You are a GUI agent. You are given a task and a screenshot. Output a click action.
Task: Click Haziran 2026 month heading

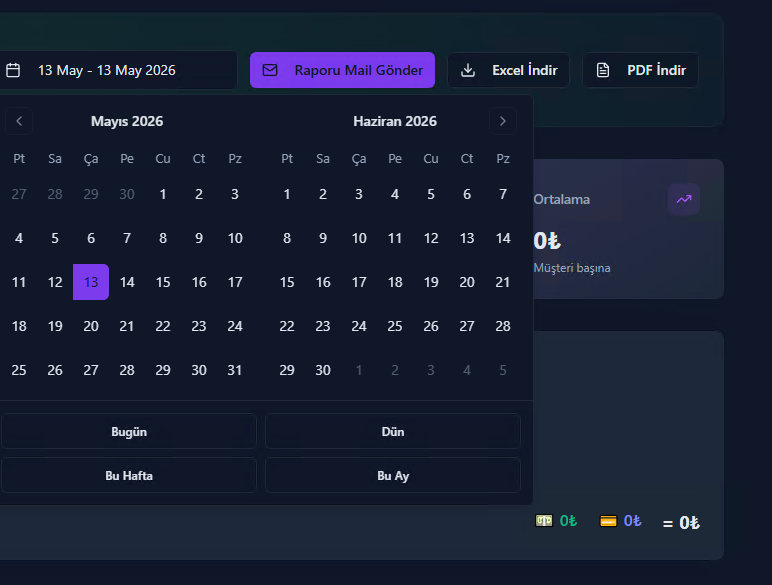click(395, 121)
